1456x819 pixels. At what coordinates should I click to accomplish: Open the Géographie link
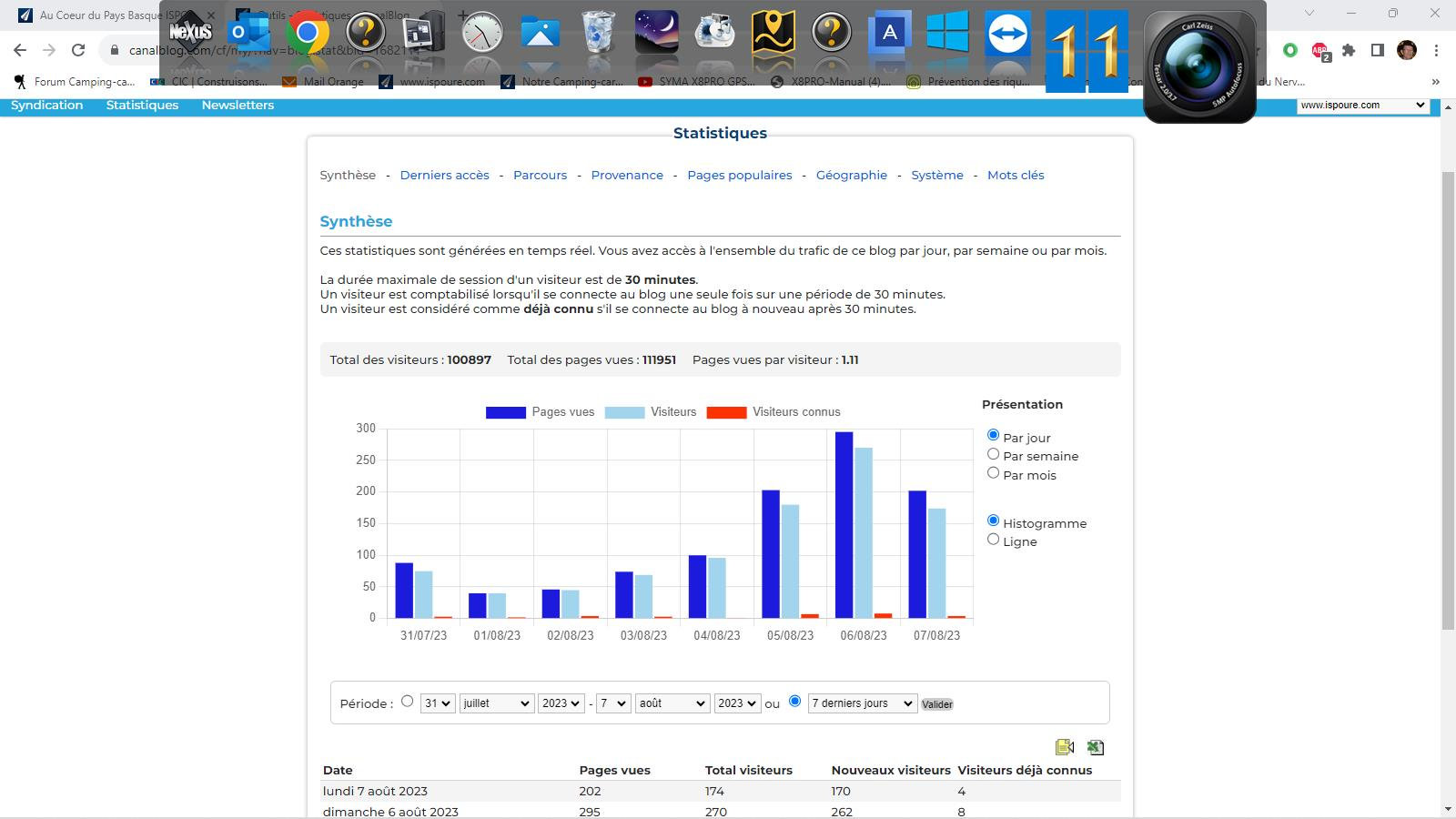[x=852, y=175]
